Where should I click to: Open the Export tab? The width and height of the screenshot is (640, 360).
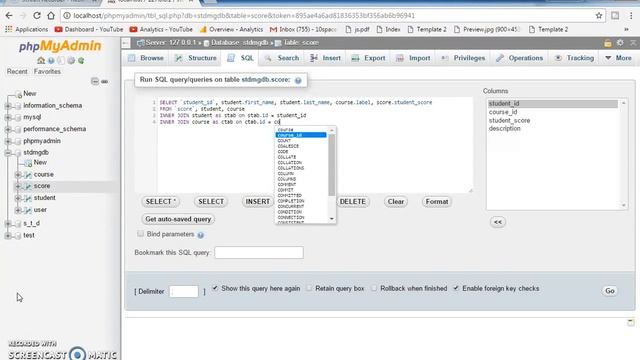(368, 58)
